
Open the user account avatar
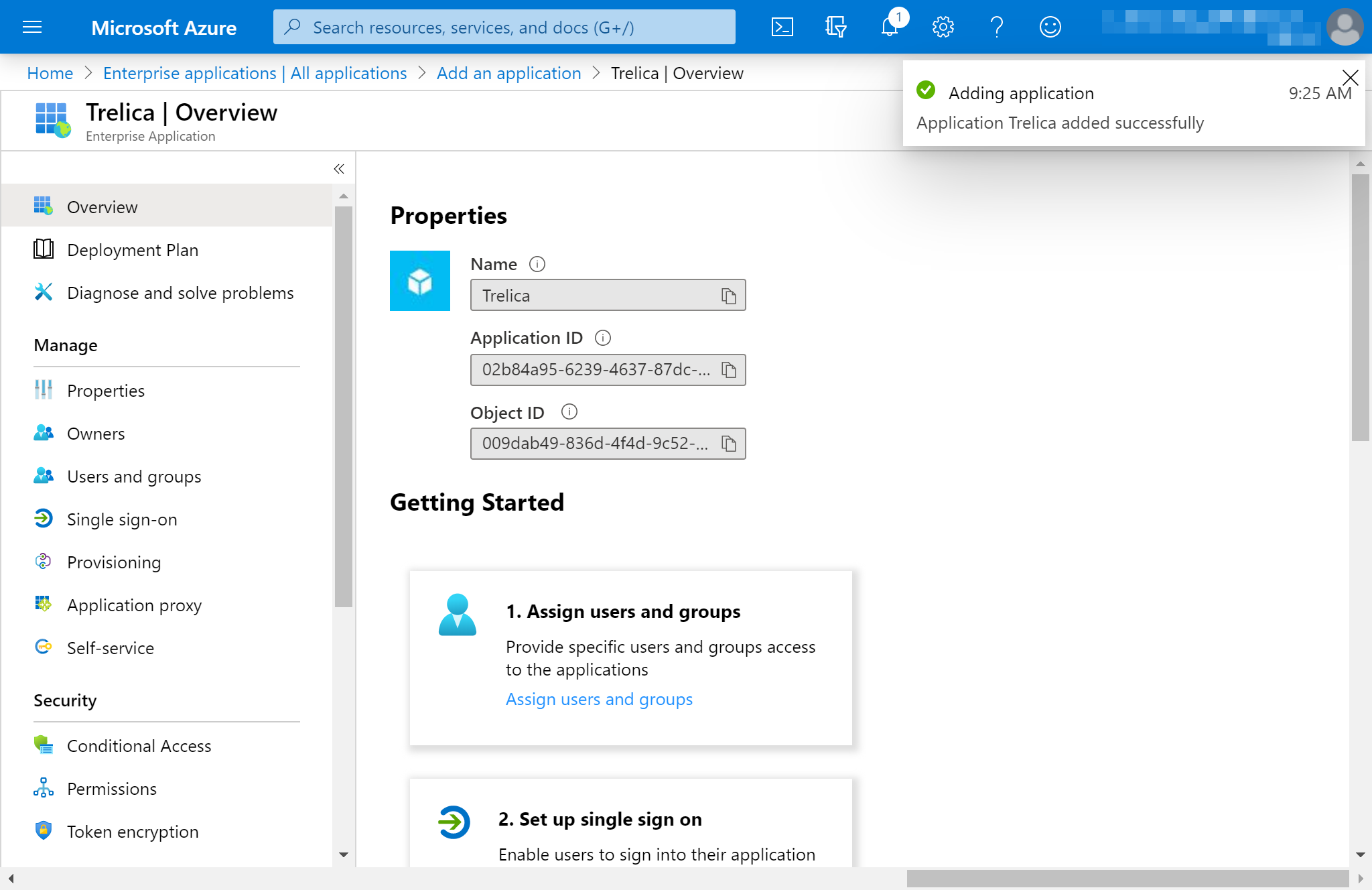click(x=1345, y=27)
